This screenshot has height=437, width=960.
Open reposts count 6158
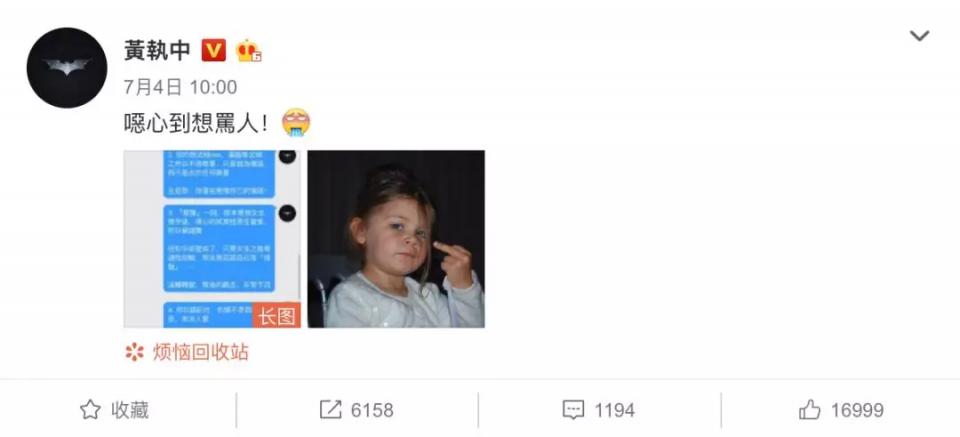click(372, 410)
